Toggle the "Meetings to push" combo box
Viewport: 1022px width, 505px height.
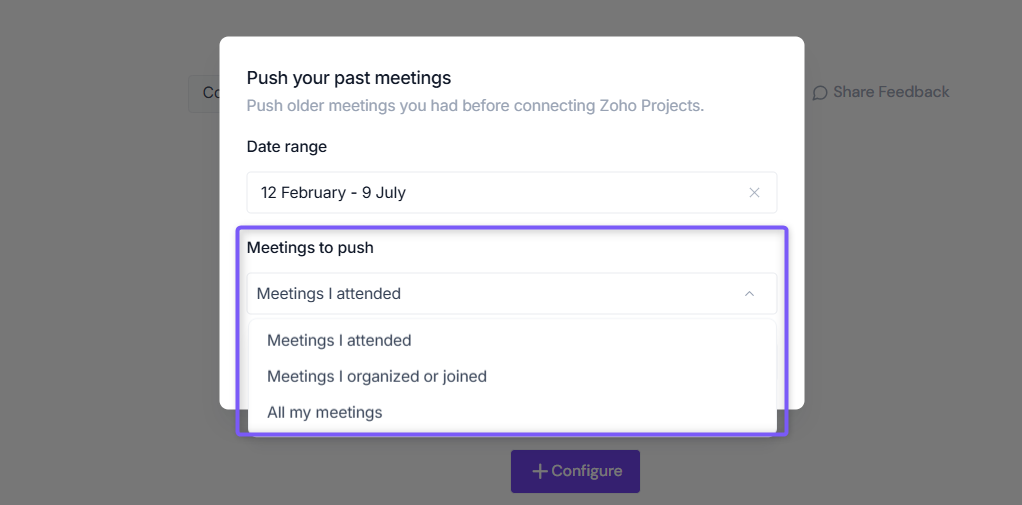tap(512, 294)
